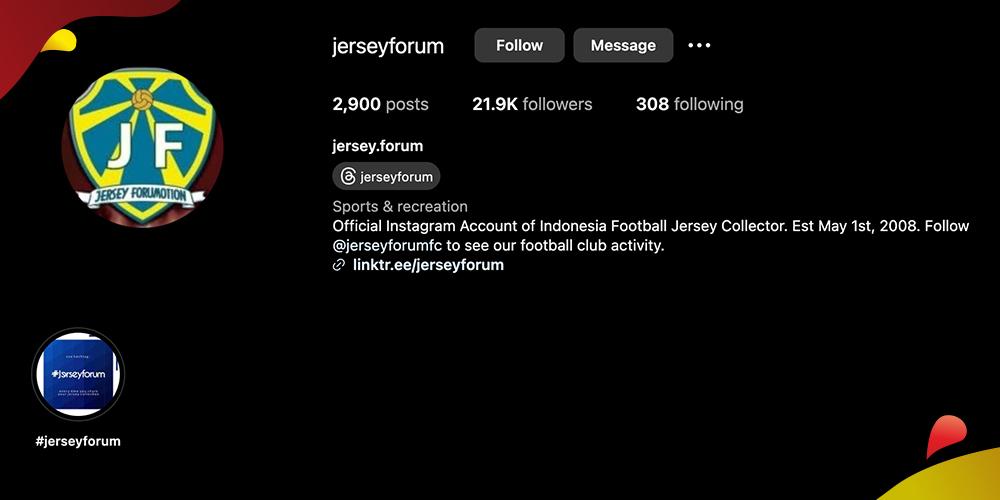Click the Threads logo icon

tap(348, 177)
